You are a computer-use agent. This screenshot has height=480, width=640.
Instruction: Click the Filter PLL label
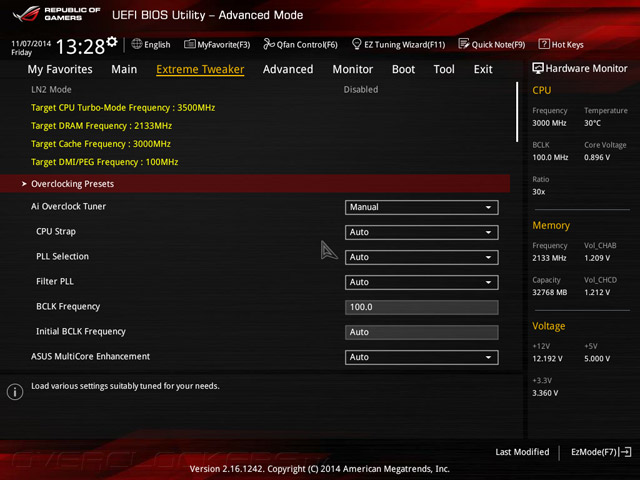coord(55,281)
